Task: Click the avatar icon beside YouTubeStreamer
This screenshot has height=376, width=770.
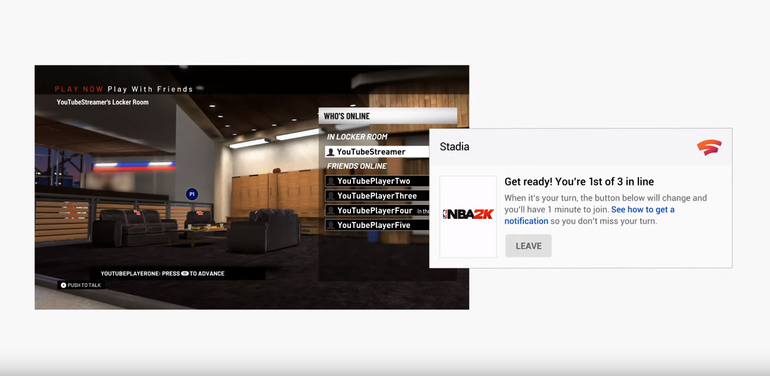Action: click(331, 152)
